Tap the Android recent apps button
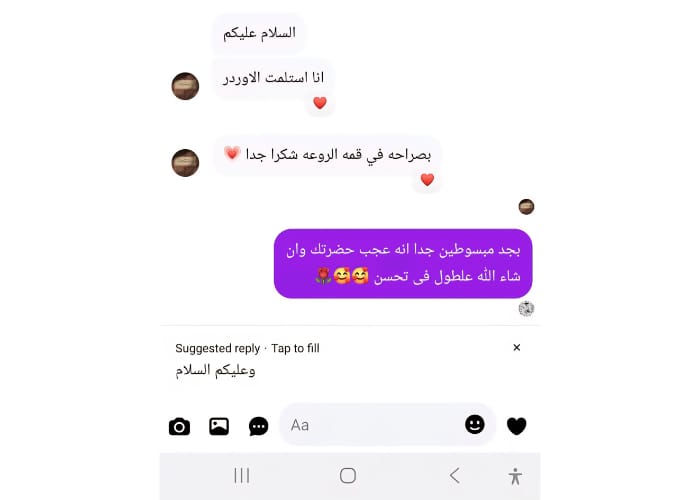Image resolution: width=700 pixels, height=500 pixels. click(242, 475)
